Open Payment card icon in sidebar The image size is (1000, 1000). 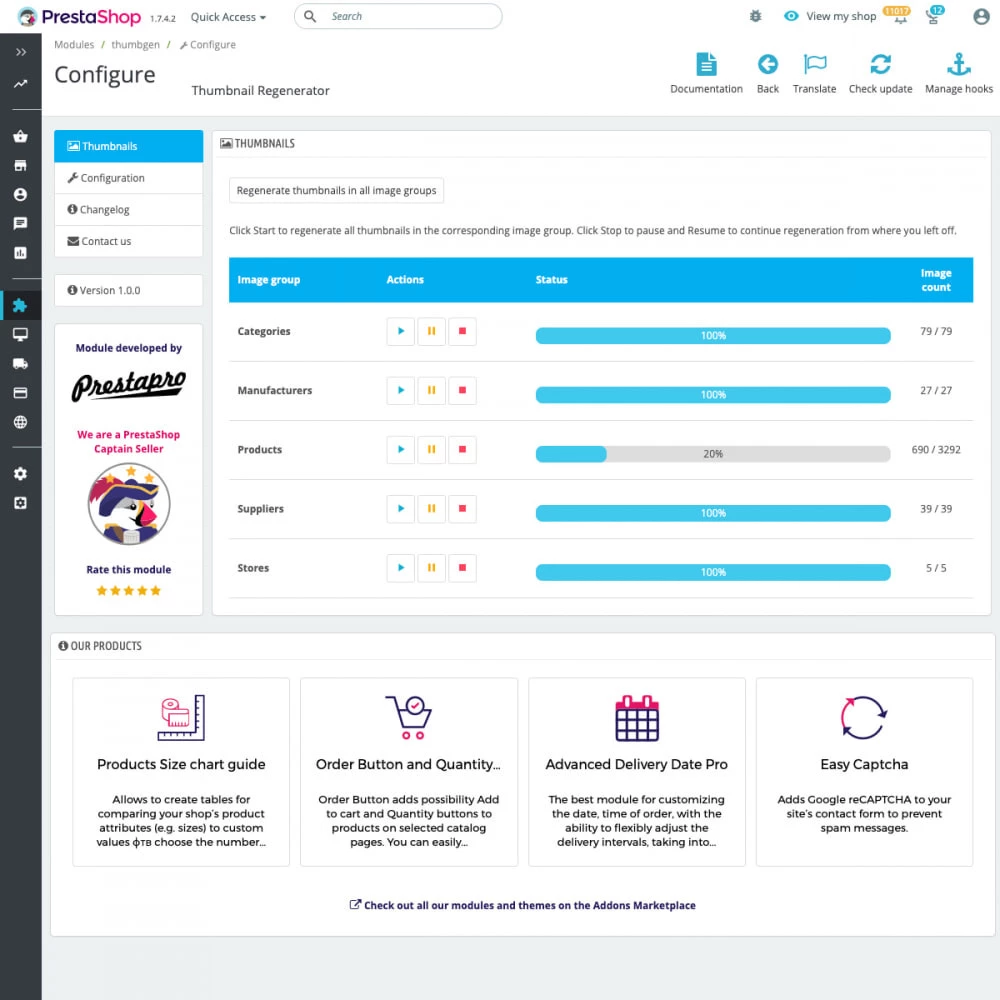tap(20, 393)
